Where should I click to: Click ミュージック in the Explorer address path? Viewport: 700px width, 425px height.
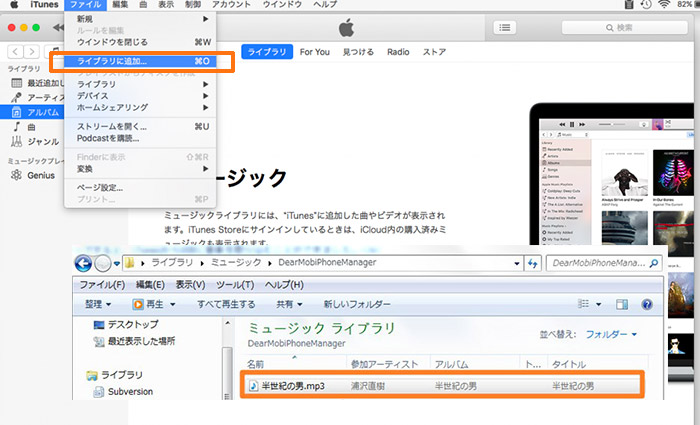click(x=236, y=262)
